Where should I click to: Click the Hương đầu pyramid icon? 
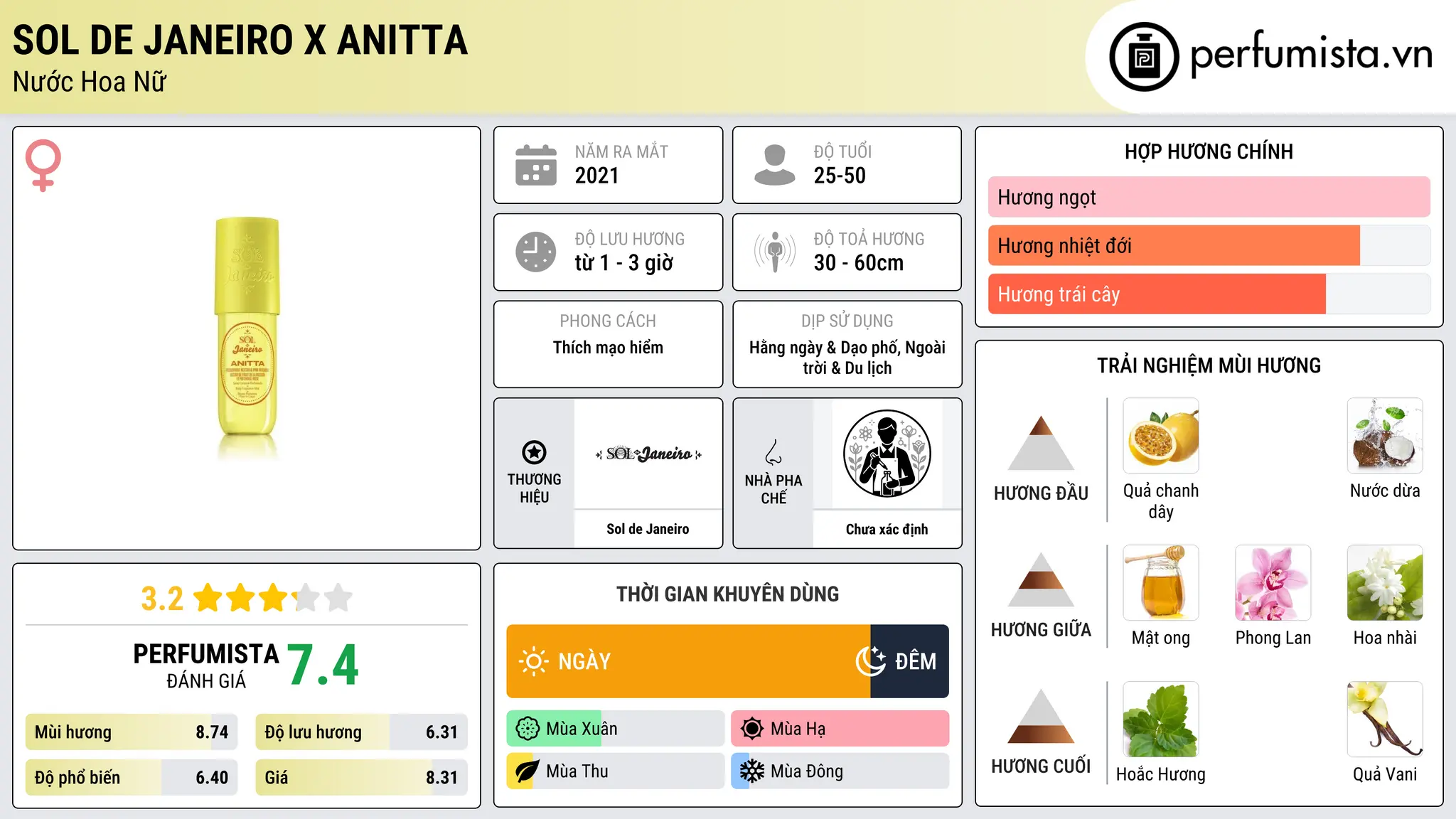click(1041, 443)
